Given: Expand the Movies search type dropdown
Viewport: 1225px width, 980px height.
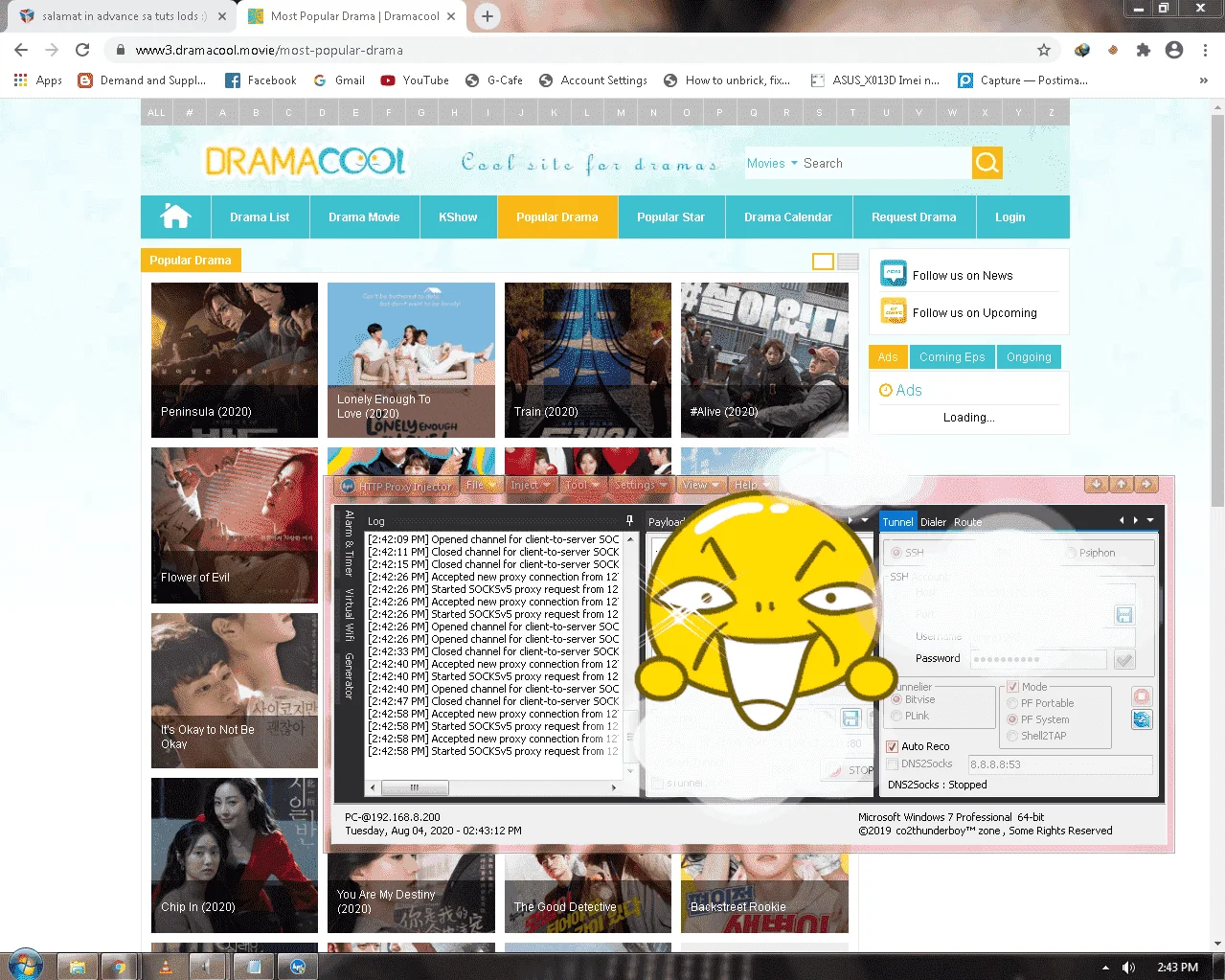Looking at the screenshot, I should coord(772,163).
